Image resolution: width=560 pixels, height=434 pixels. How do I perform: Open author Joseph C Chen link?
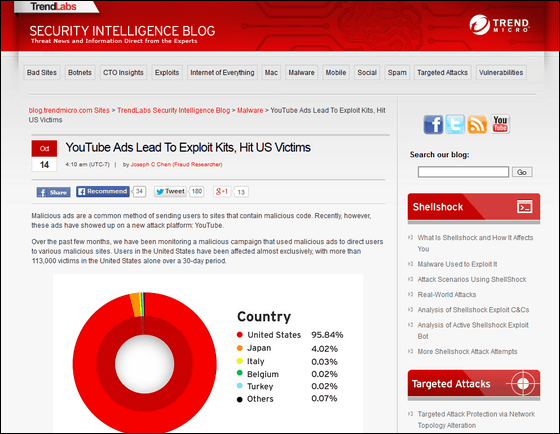[176, 165]
